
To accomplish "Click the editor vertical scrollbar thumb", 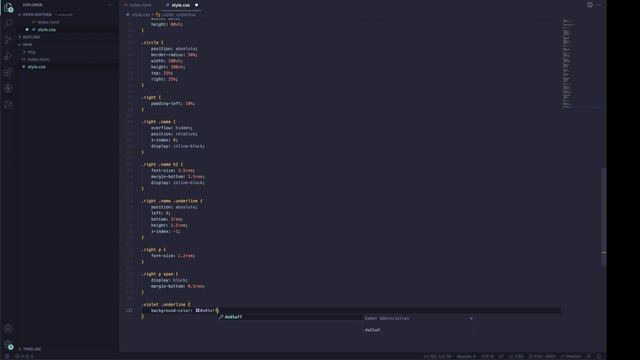I will coord(604,216).
